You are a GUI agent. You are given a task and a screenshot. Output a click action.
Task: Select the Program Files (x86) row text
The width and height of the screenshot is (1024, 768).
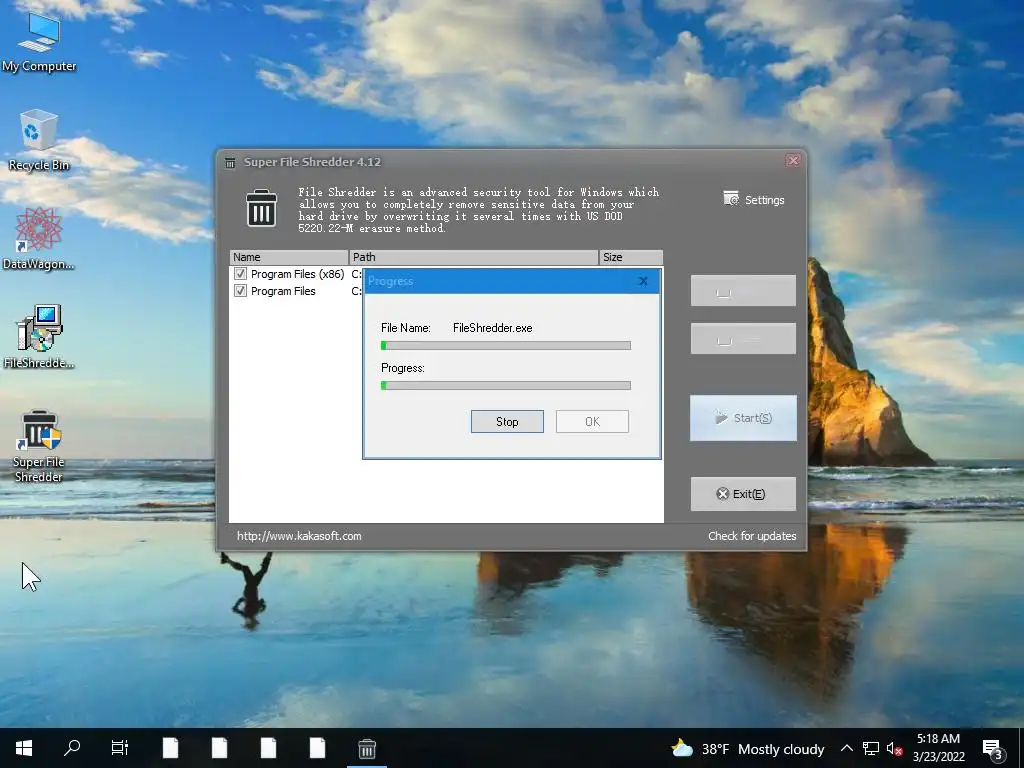297,274
